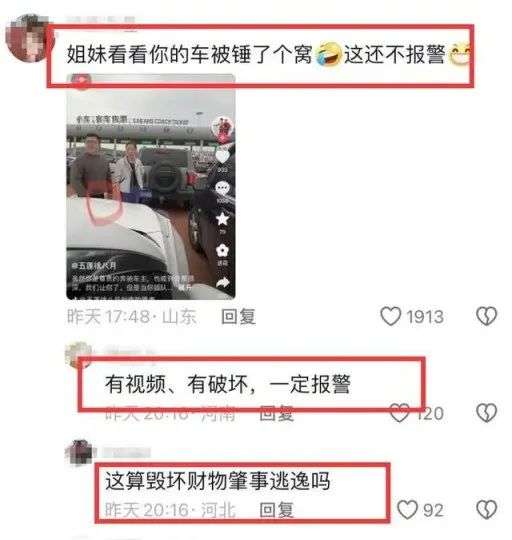The height and width of the screenshot is (540, 512).
Task: Like the comment with 92 likes
Action: pos(407,509)
